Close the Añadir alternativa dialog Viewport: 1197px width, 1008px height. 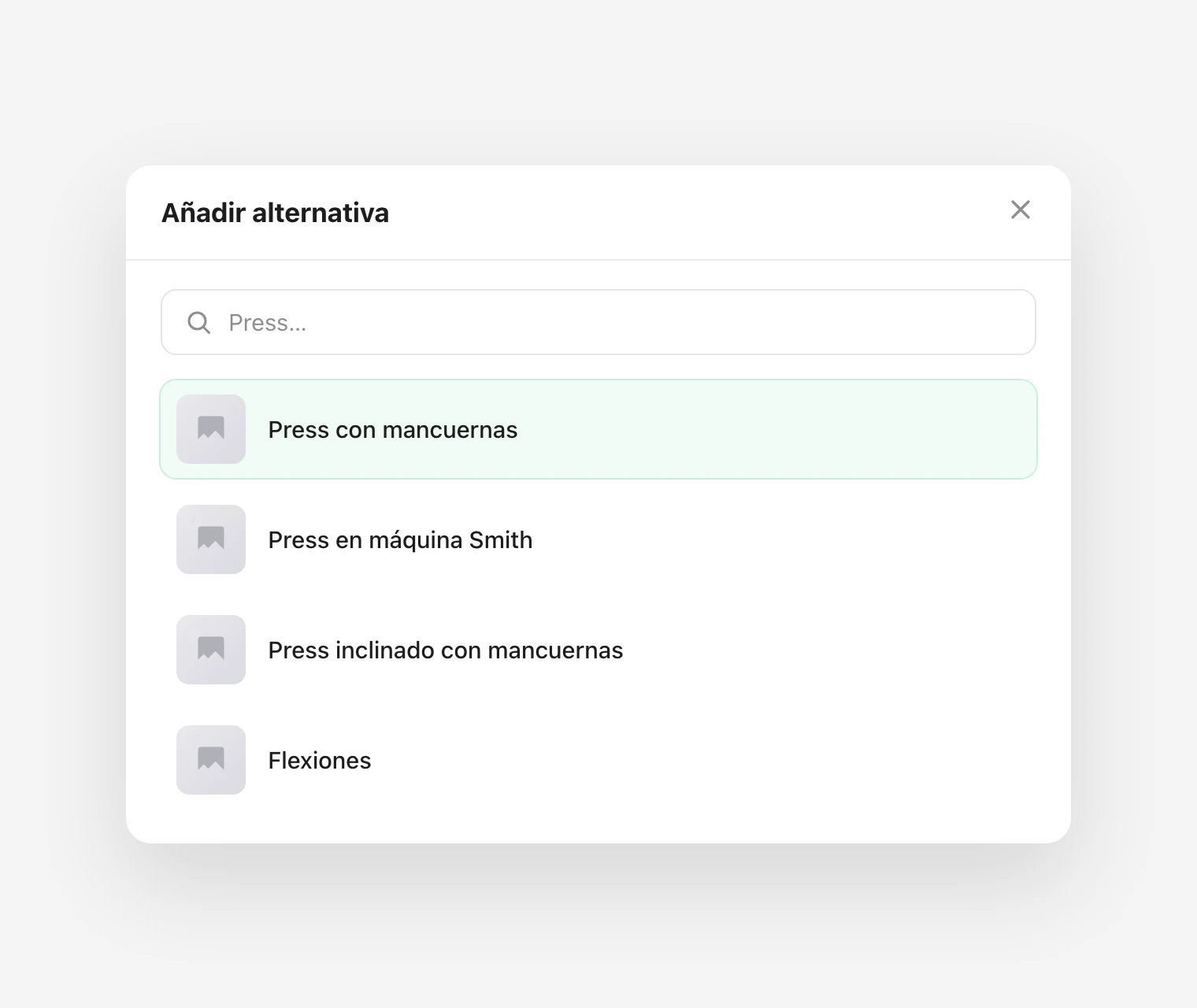(1021, 209)
